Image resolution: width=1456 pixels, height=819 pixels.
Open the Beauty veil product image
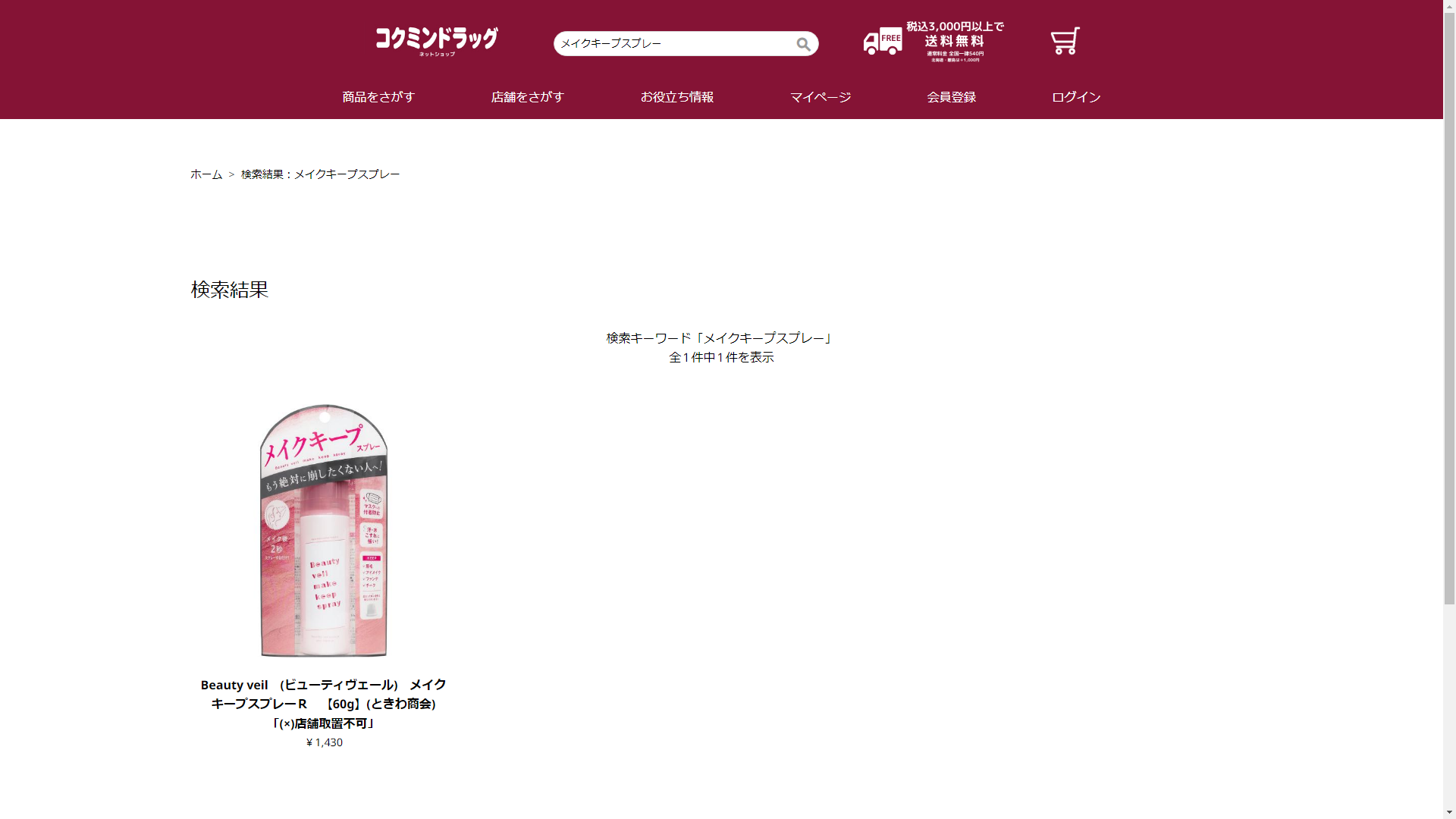click(x=324, y=530)
